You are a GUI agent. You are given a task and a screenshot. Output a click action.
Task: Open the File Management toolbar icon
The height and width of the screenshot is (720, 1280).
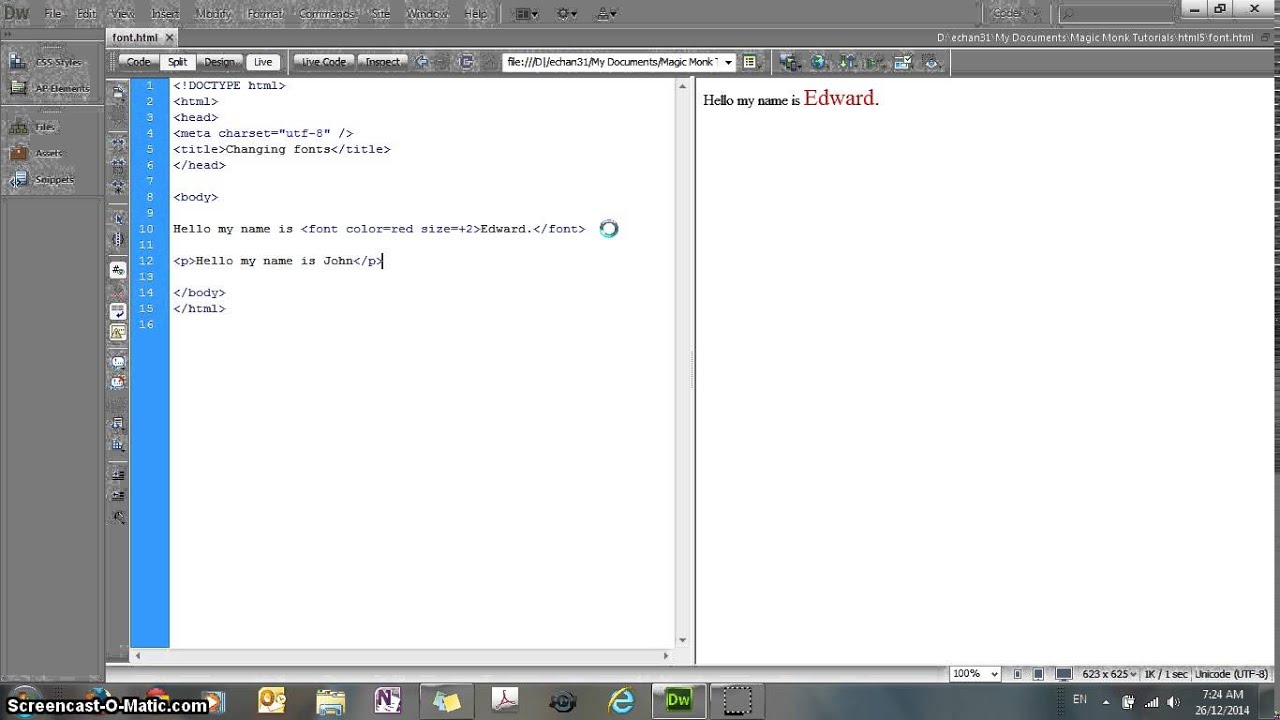789,62
